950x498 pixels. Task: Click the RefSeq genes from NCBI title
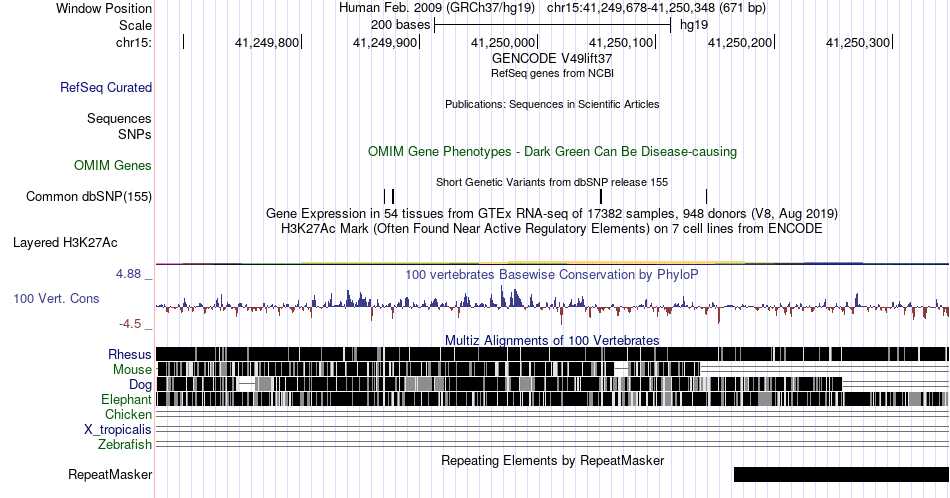click(x=552, y=73)
